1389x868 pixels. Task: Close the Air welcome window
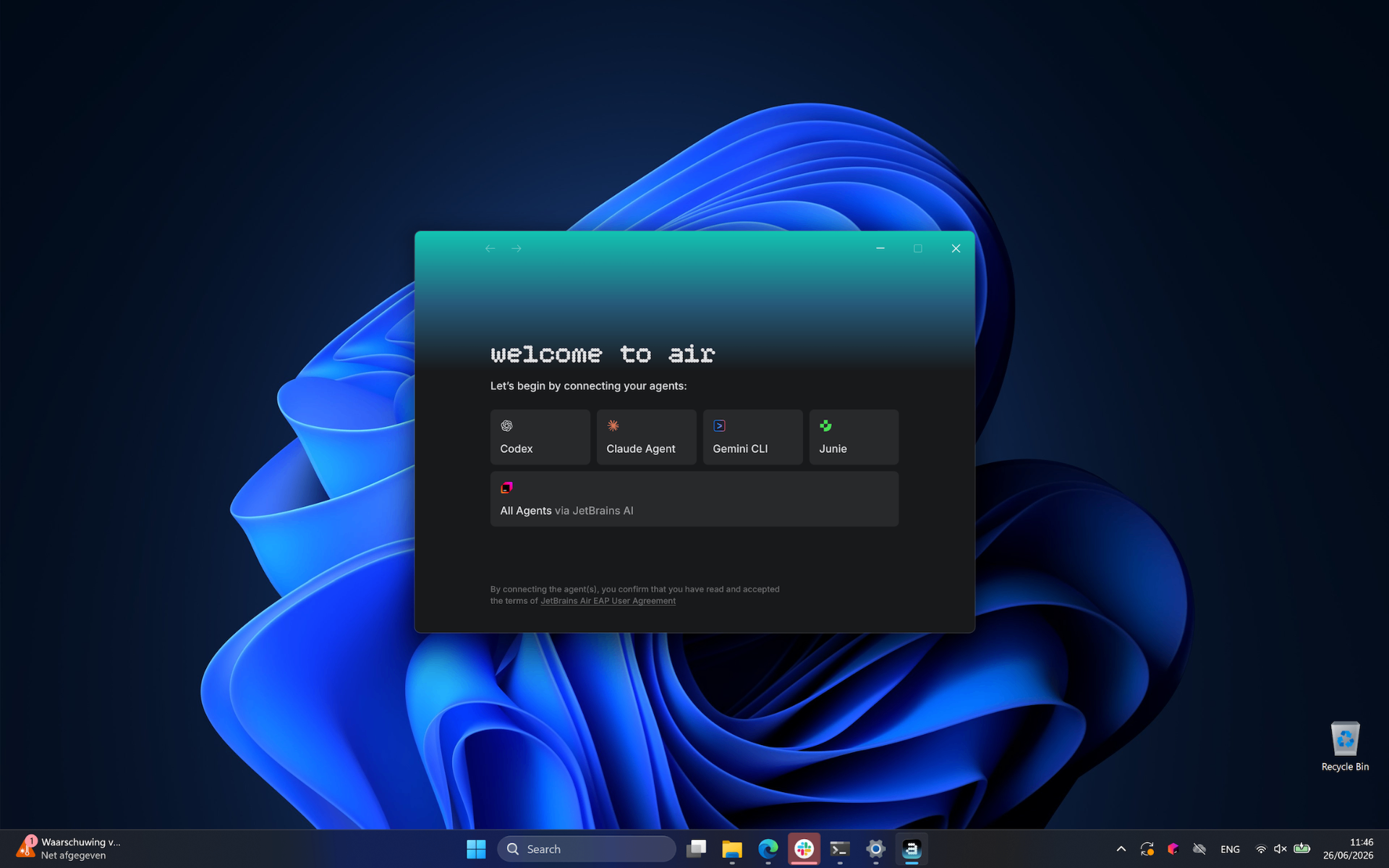tap(956, 248)
